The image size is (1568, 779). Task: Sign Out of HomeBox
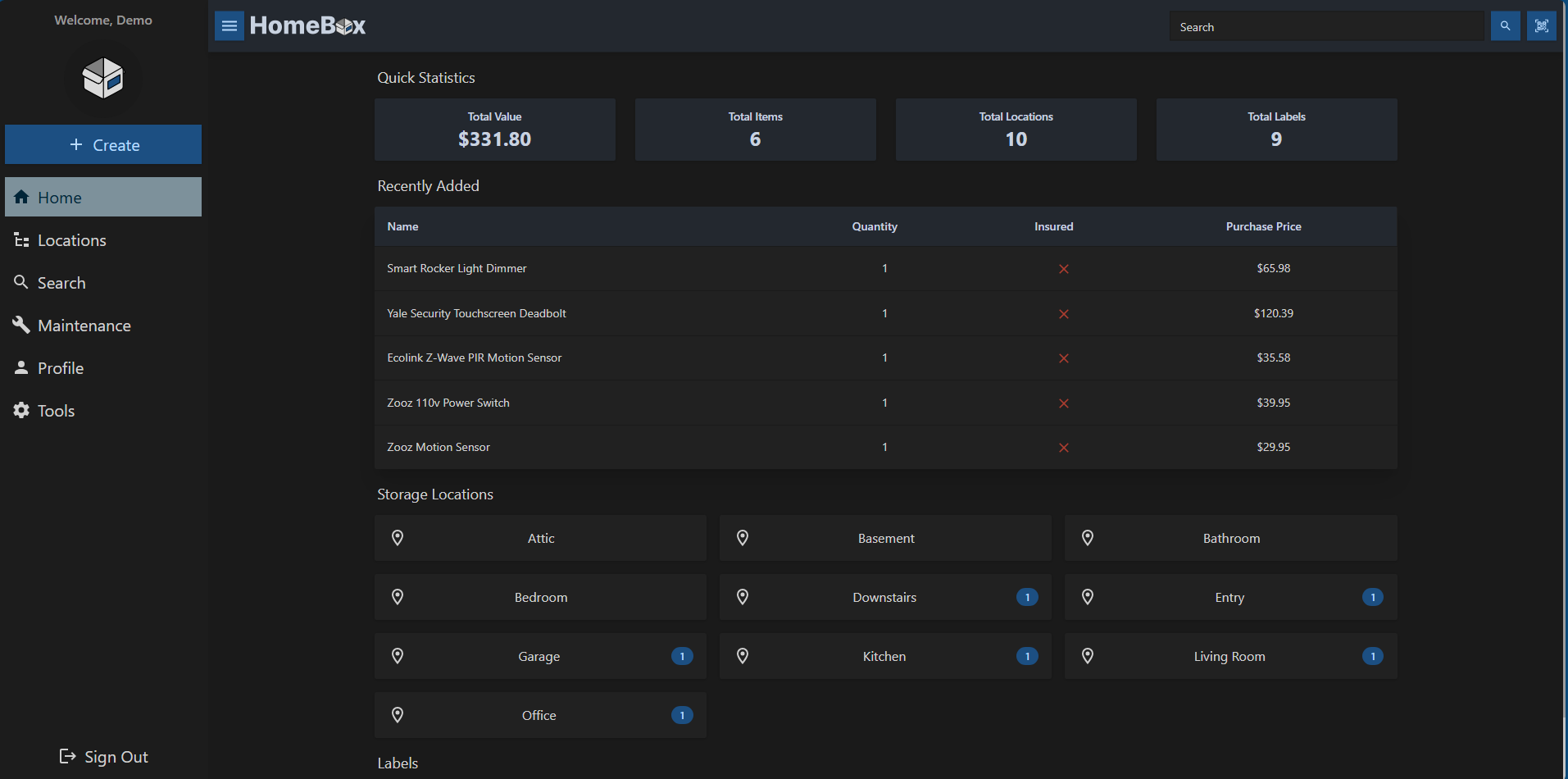(x=103, y=756)
